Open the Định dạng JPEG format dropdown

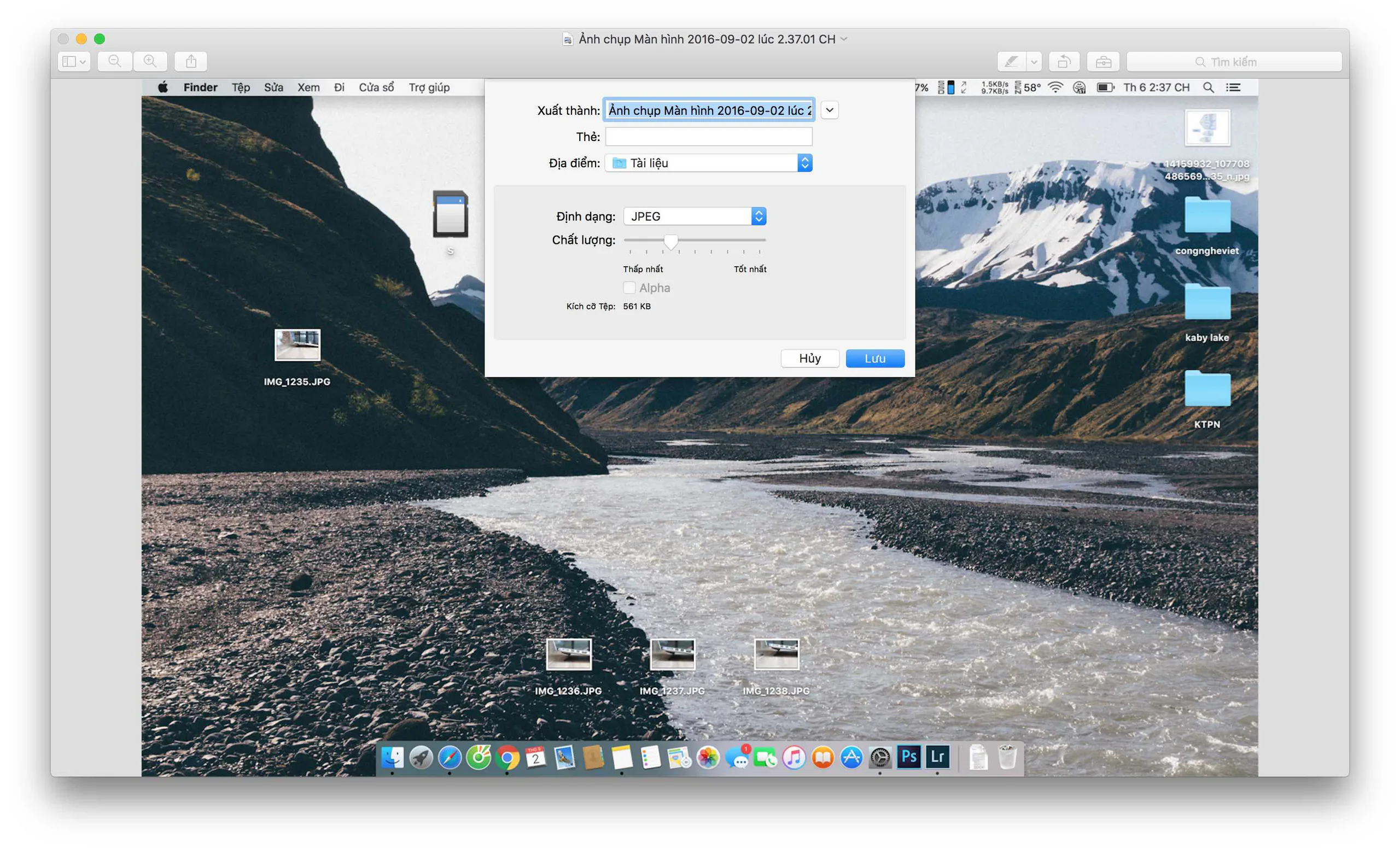point(695,216)
